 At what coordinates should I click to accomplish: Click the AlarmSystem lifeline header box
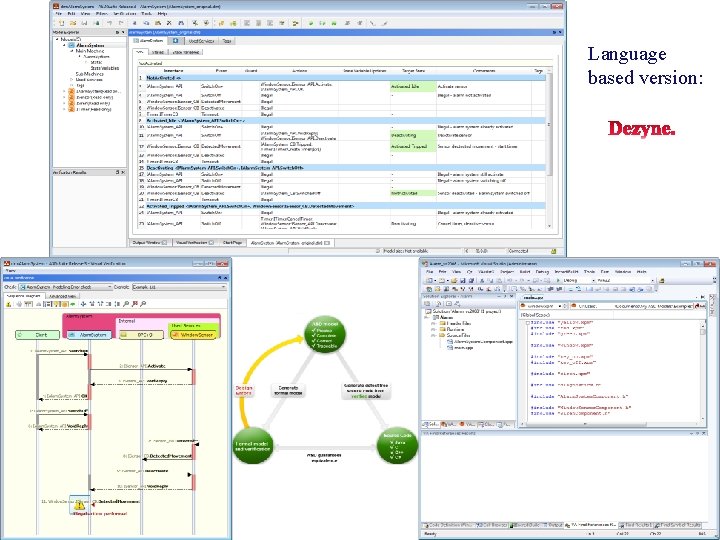point(89,335)
